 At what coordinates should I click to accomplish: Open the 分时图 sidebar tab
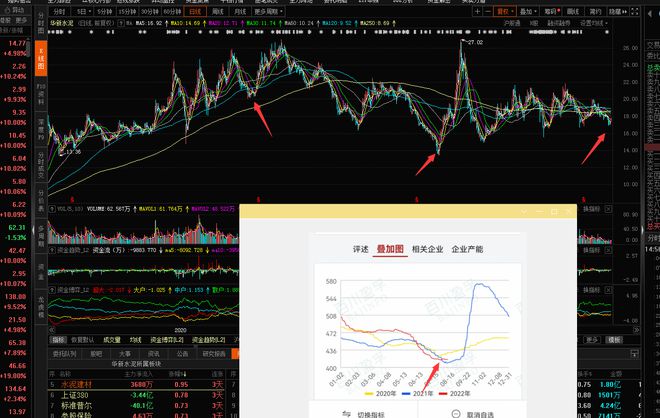point(41,23)
